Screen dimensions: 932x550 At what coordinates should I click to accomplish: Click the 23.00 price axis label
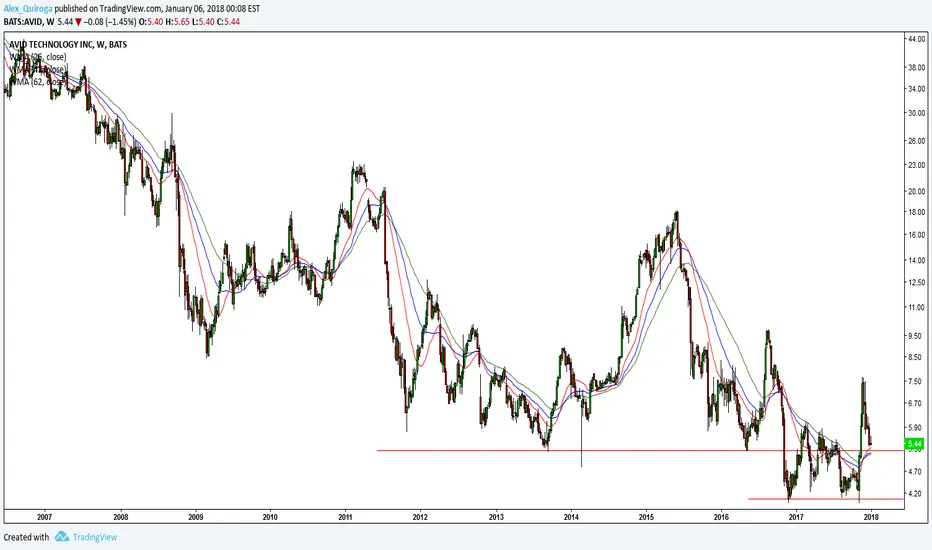coord(917,165)
